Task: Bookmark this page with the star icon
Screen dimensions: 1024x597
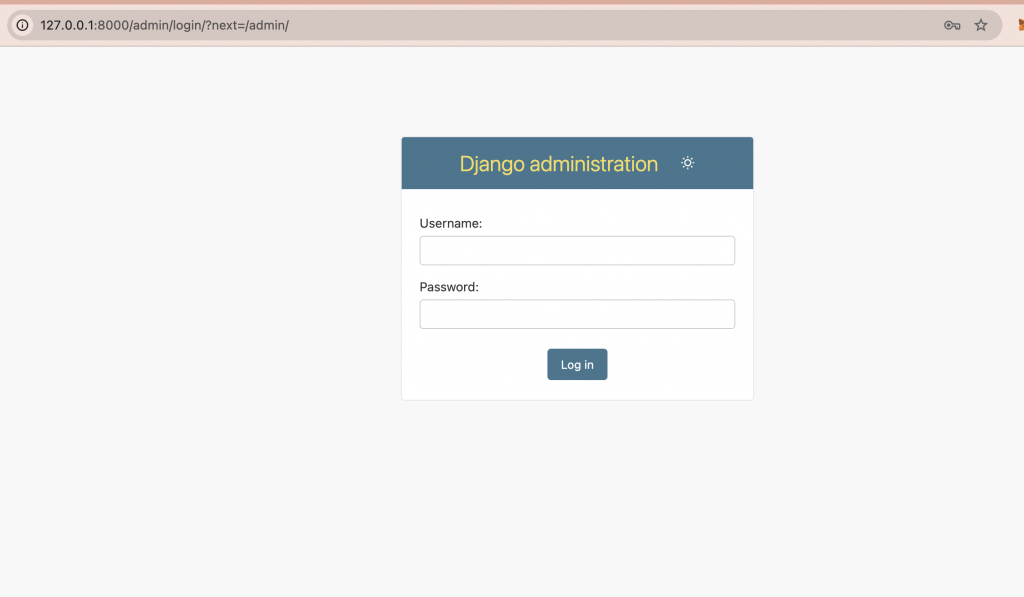Action: point(981,25)
